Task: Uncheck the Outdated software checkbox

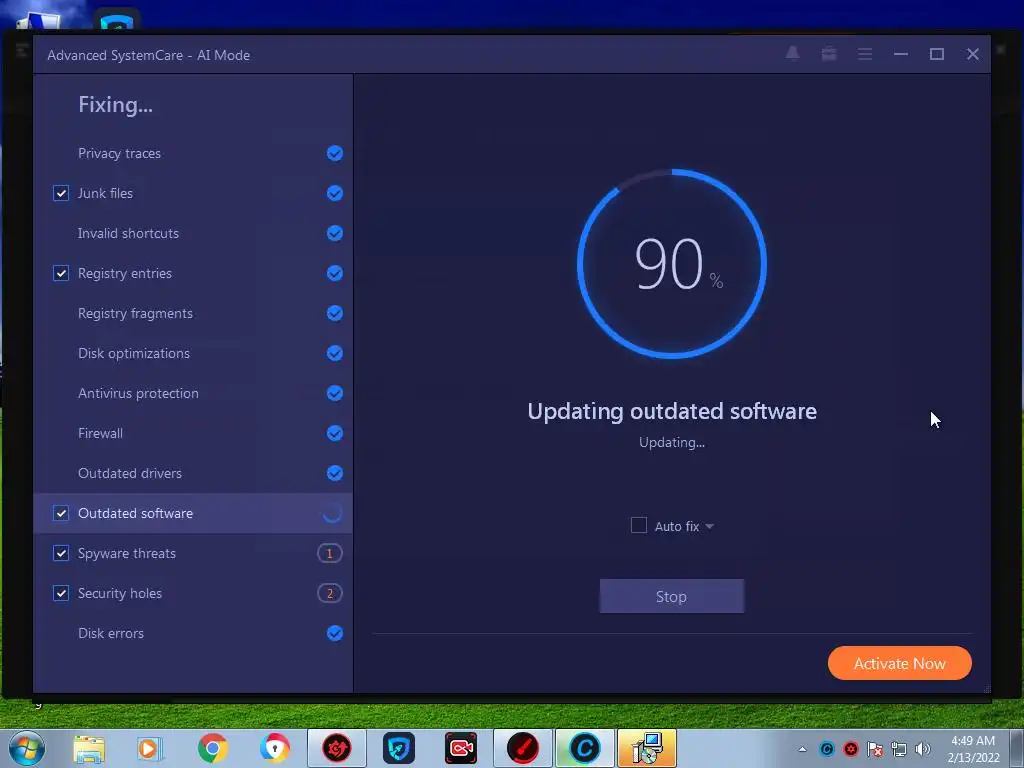Action: 61,513
